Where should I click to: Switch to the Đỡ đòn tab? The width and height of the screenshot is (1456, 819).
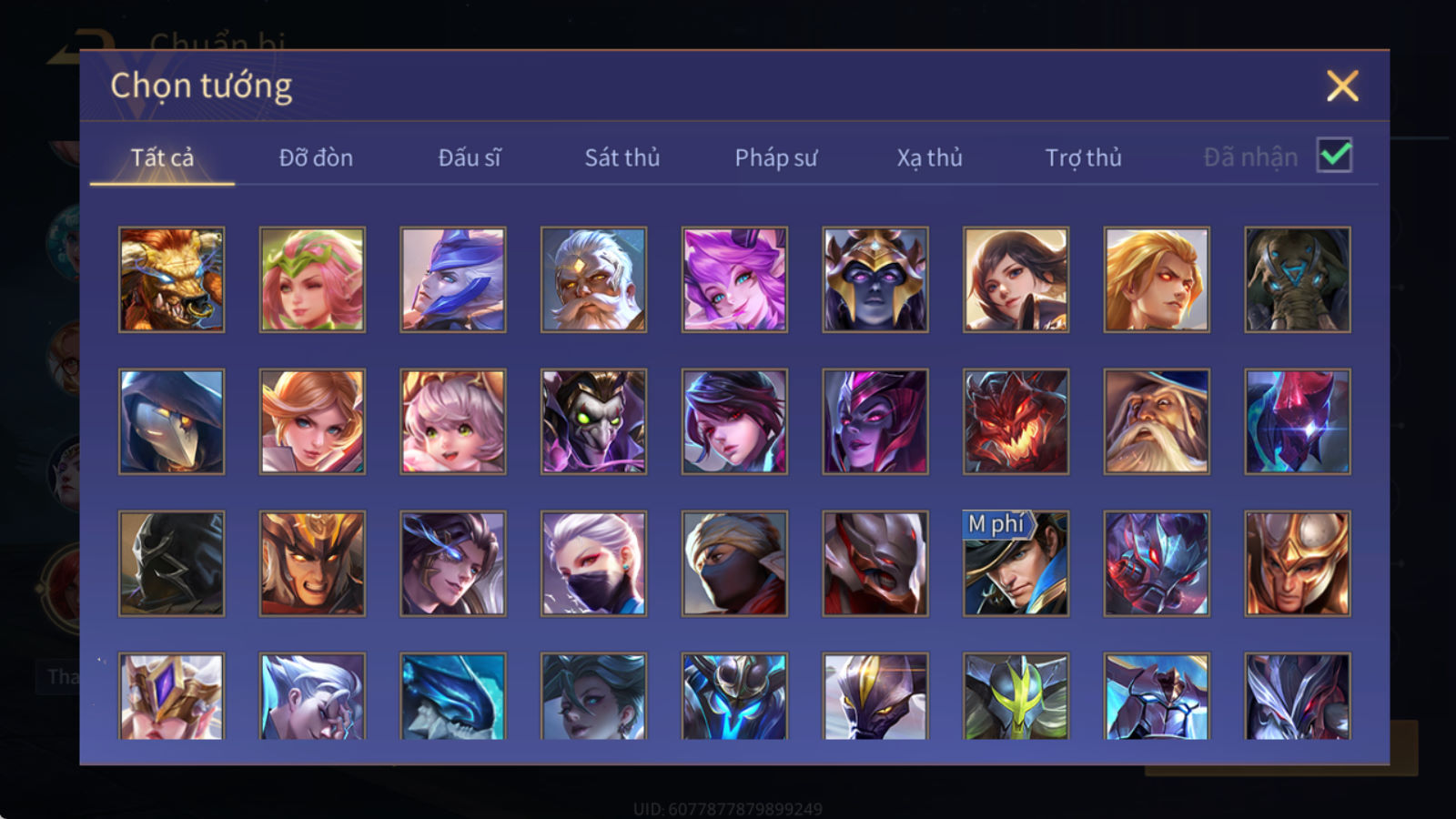tap(316, 157)
